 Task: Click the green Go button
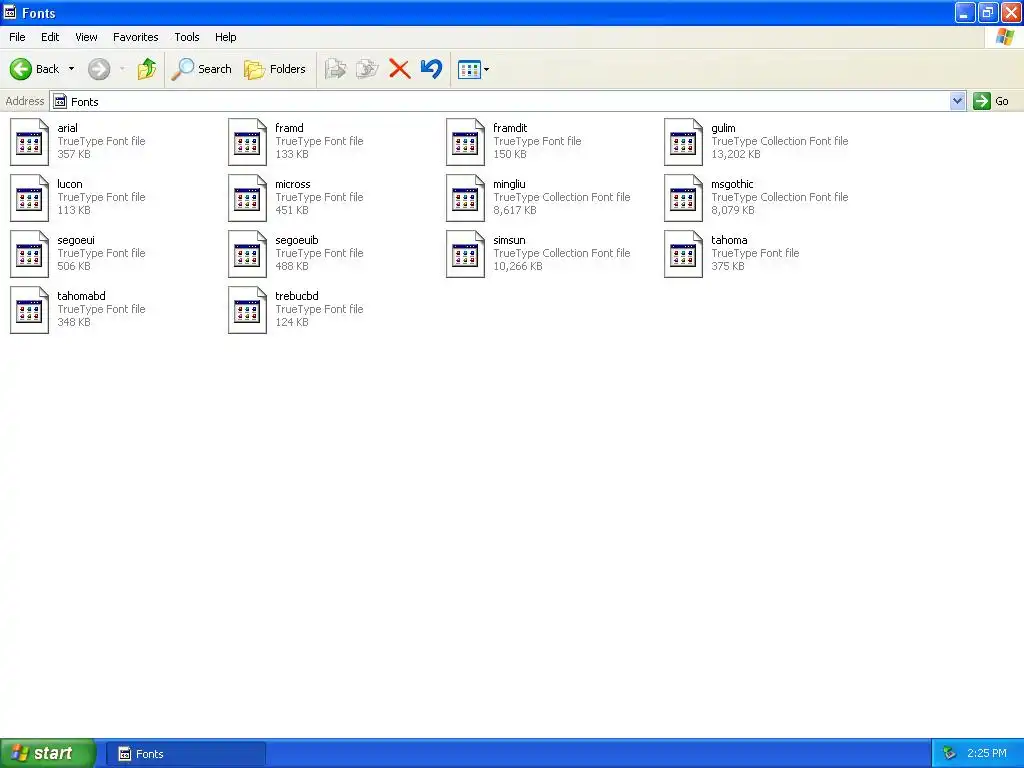click(991, 101)
